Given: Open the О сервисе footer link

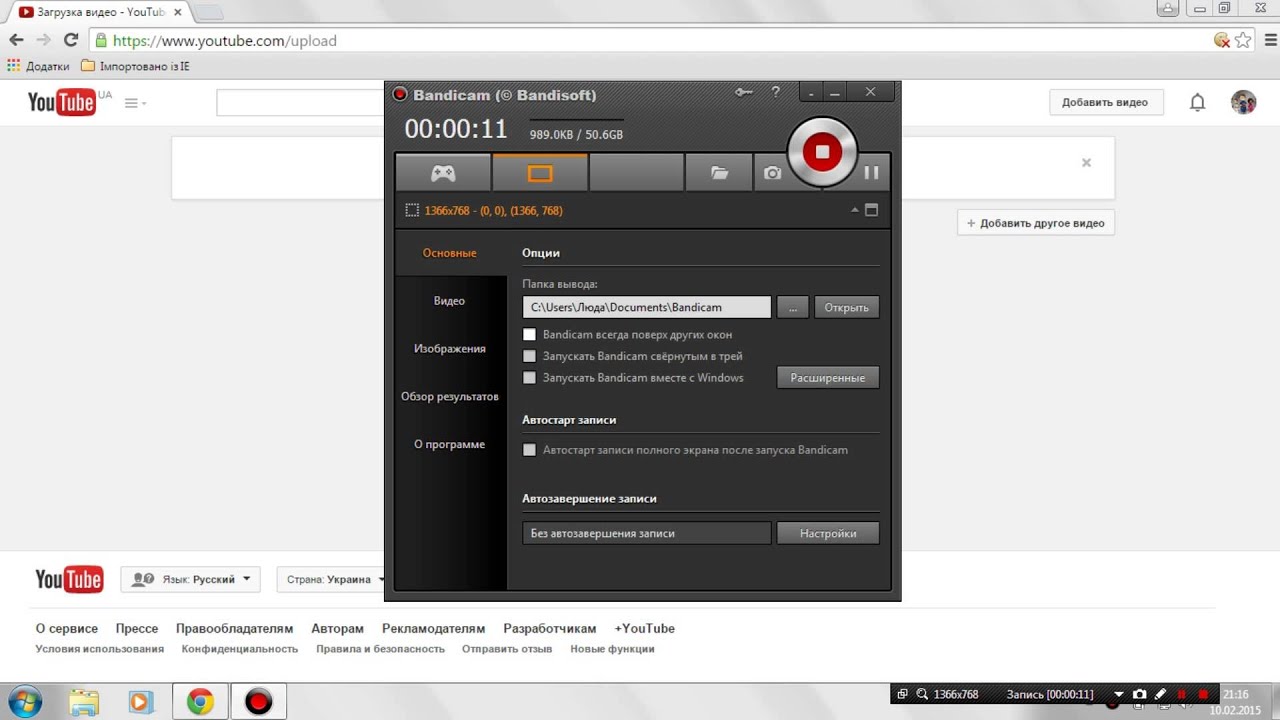Looking at the screenshot, I should pyautogui.click(x=67, y=629).
